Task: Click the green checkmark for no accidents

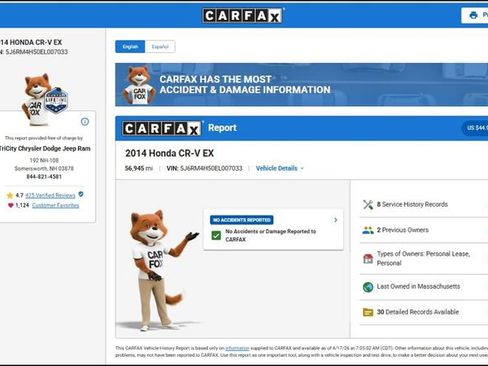Action: coord(216,236)
